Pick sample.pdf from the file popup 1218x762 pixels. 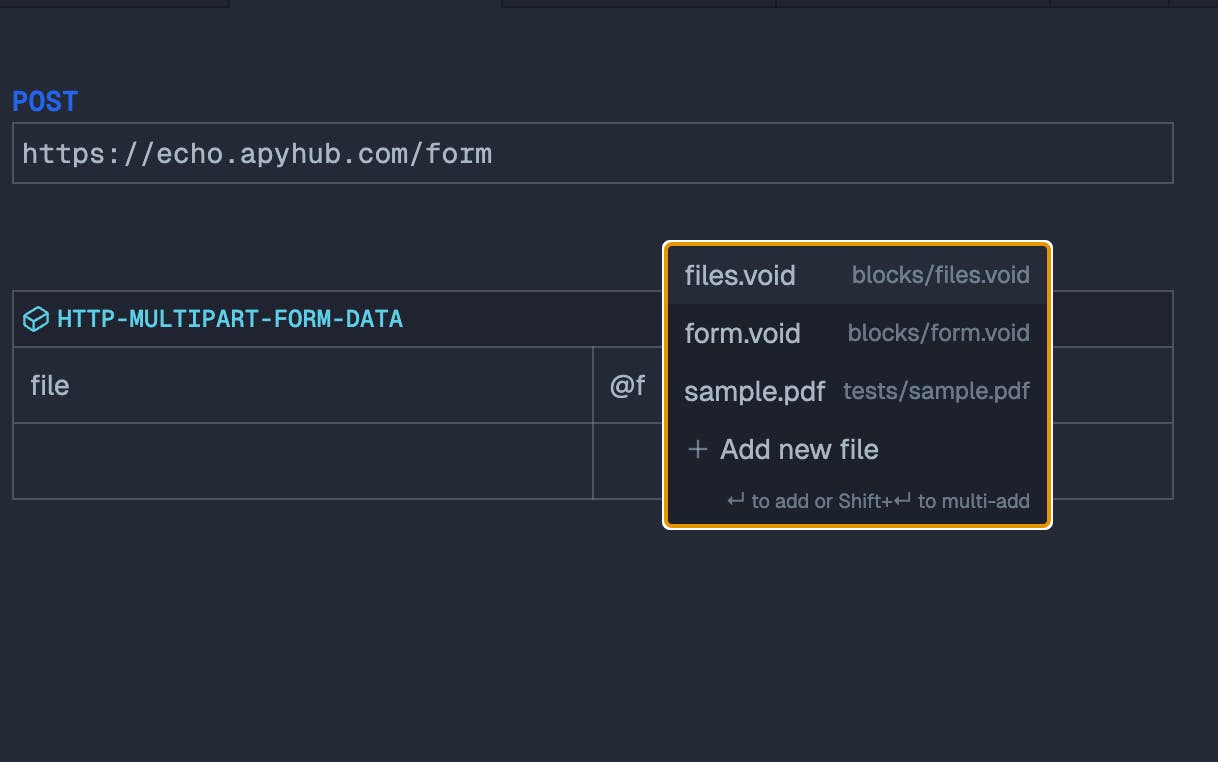click(x=754, y=391)
